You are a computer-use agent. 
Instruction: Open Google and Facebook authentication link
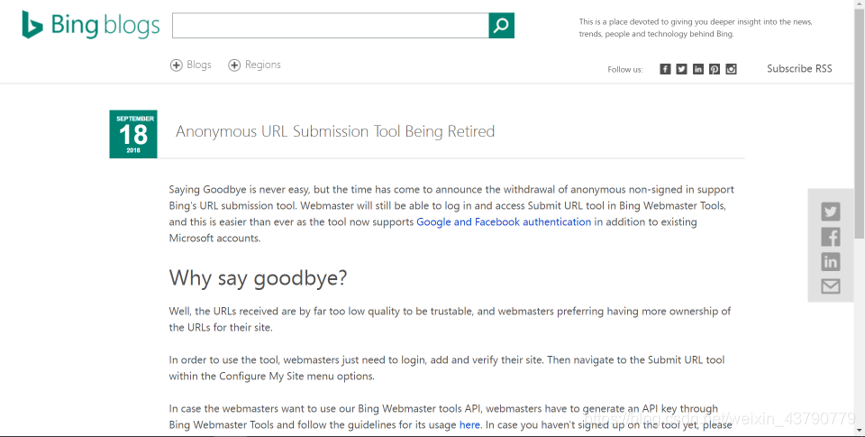[x=503, y=222]
